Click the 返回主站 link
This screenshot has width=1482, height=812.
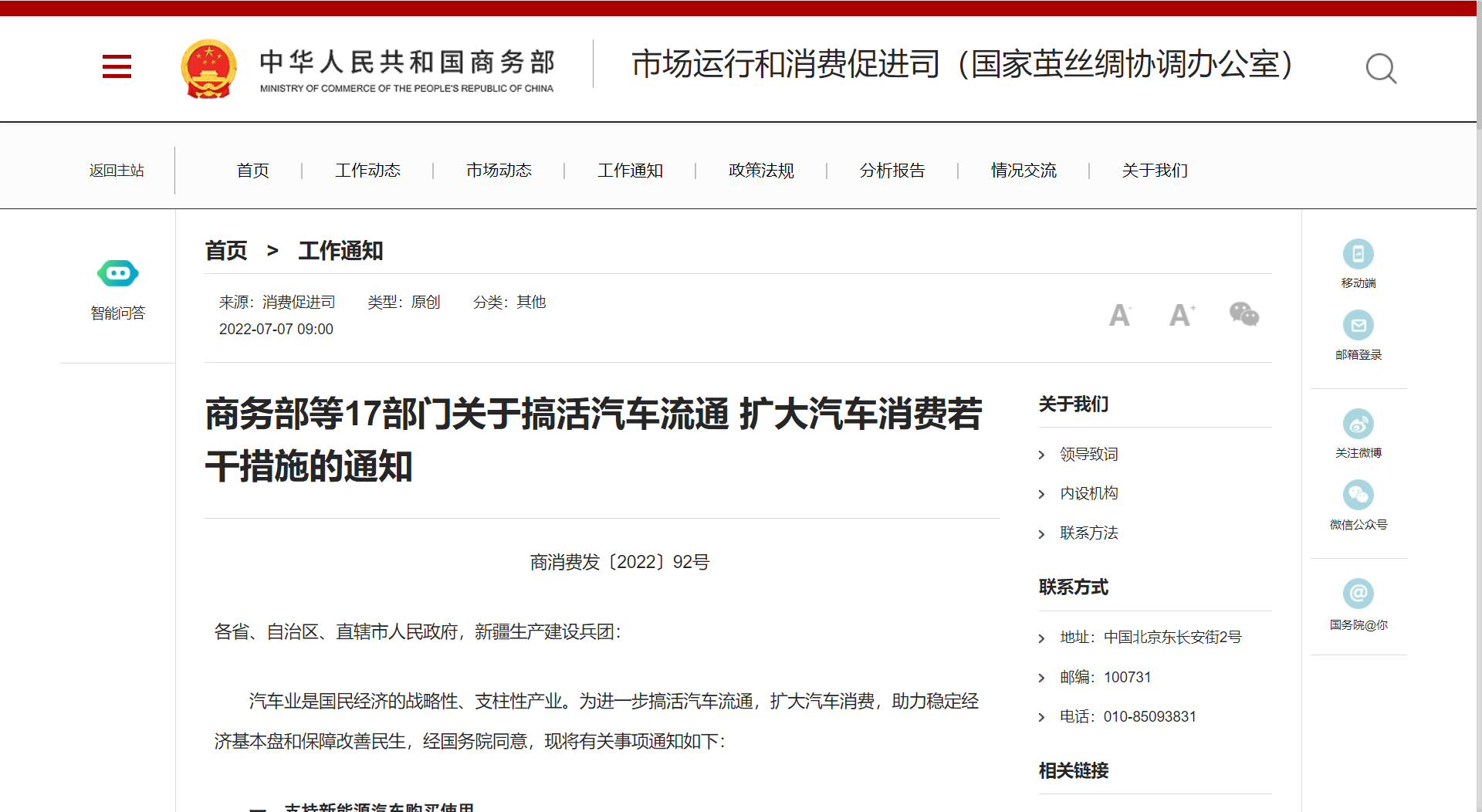coord(117,171)
